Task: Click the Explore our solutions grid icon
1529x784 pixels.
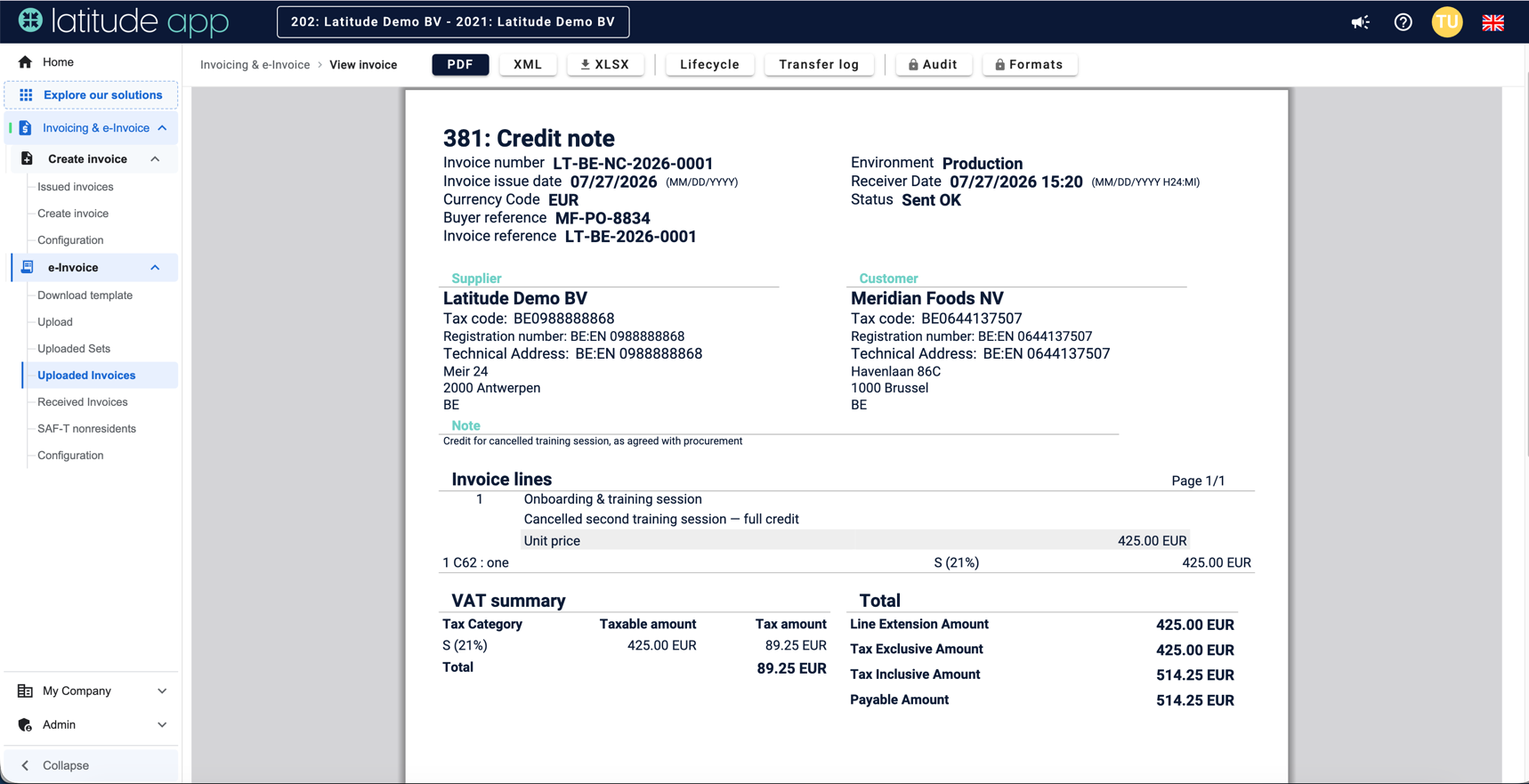Action: (x=26, y=95)
